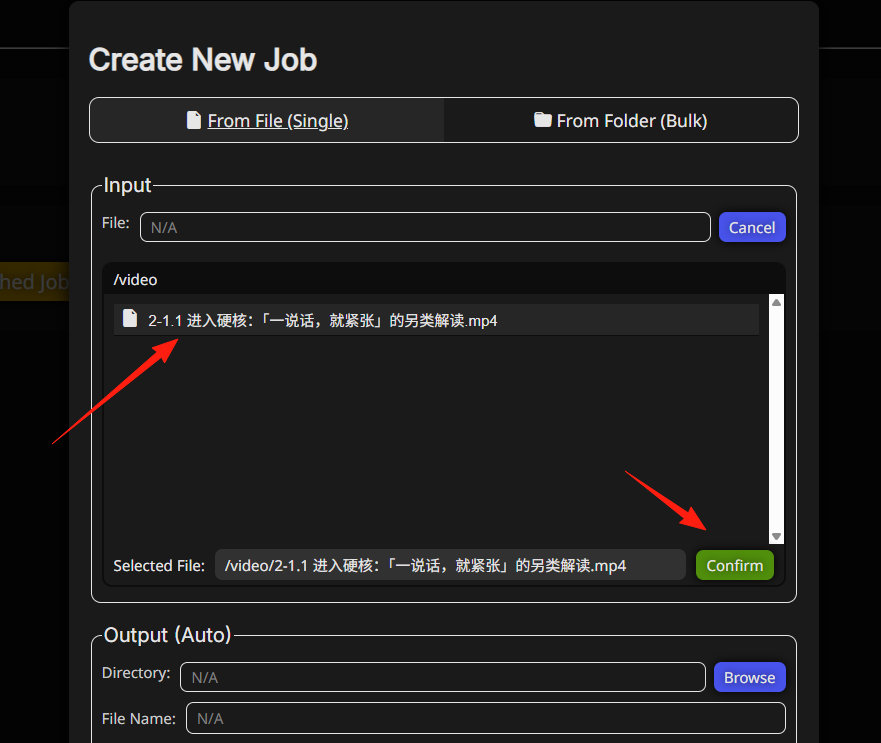Switch to From File (Single) tab
The width and height of the screenshot is (881, 743).
click(267, 120)
